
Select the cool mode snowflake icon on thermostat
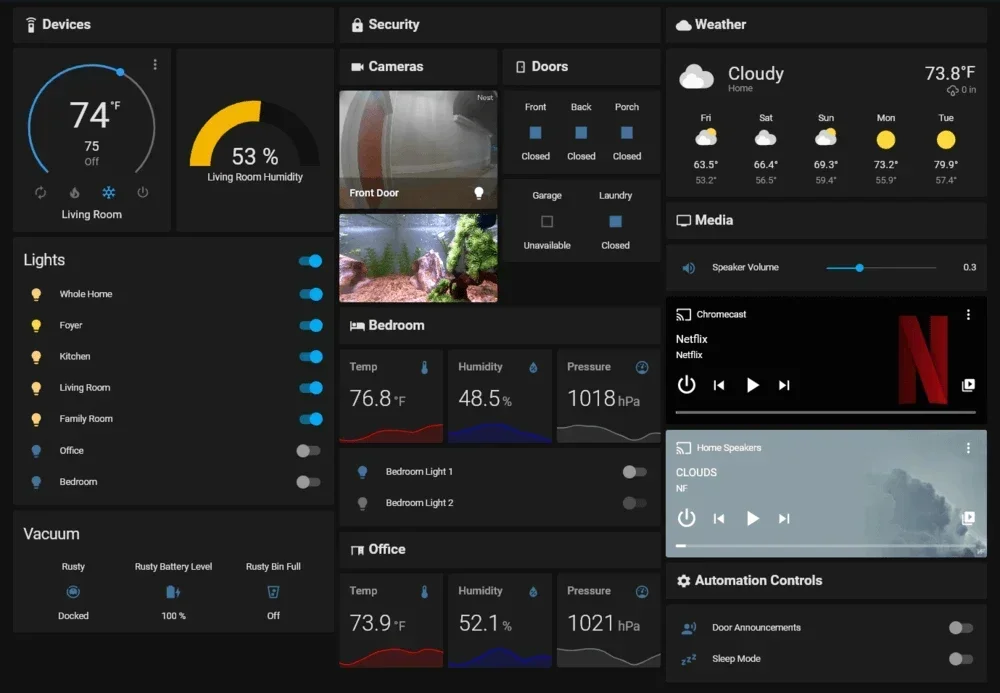(x=109, y=192)
